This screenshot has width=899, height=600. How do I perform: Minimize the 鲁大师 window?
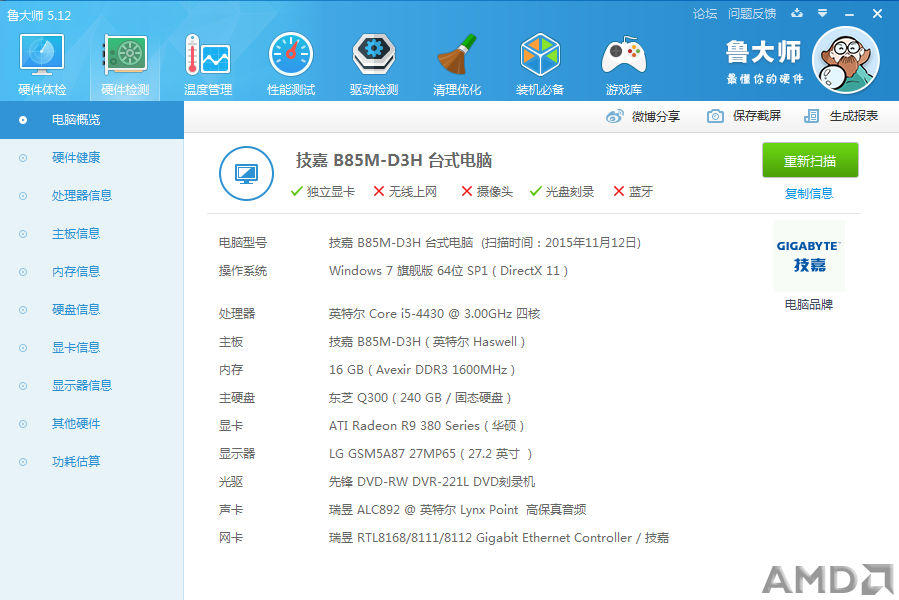[x=849, y=14]
